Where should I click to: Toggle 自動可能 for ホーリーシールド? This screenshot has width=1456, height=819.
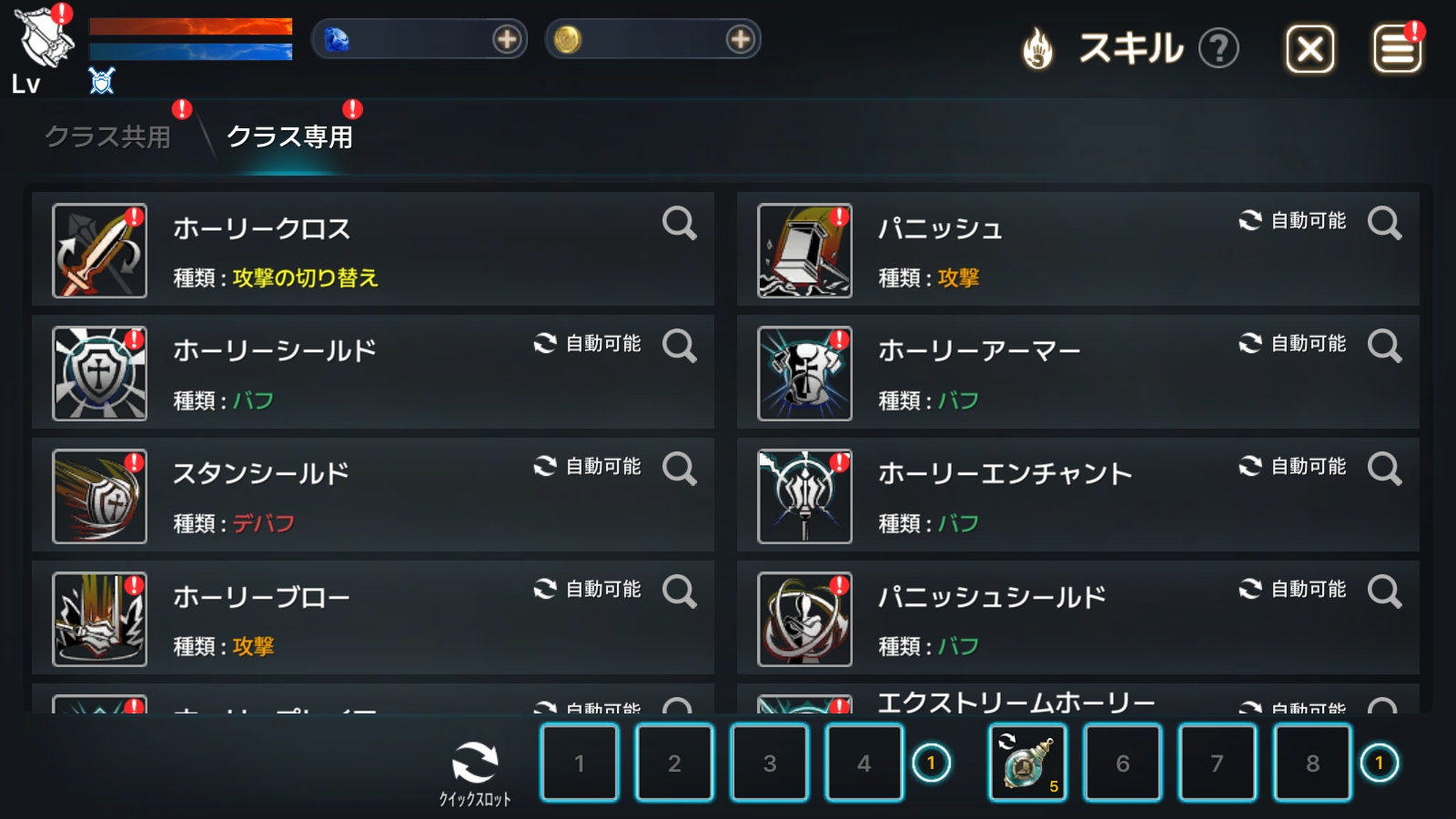(x=587, y=343)
